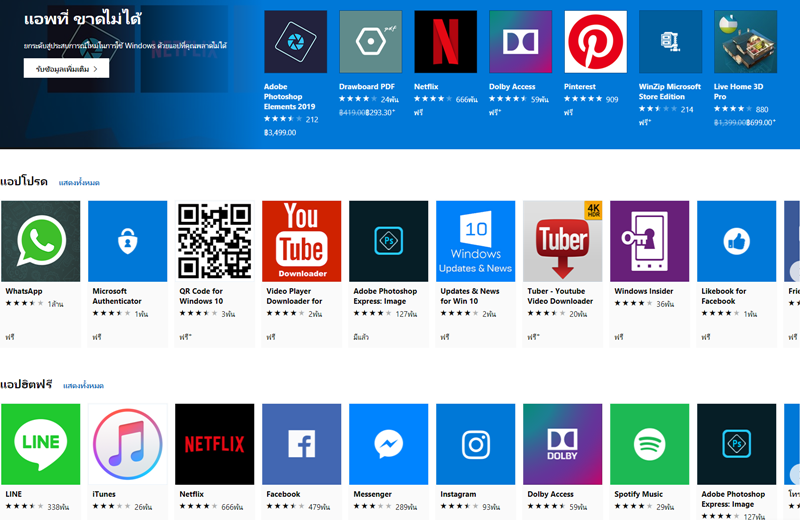This screenshot has height=520, width=800.
Task: Open Tuber Youtube Video Downloader tile
Action: pyautogui.click(x=563, y=241)
